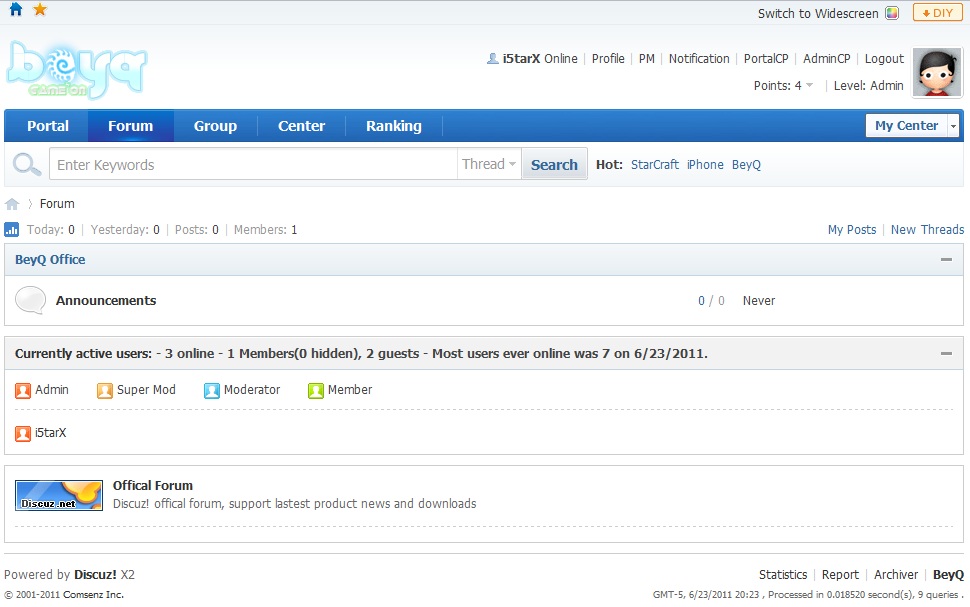
Task: Open the user avatar picture
Action: (937, 73)
